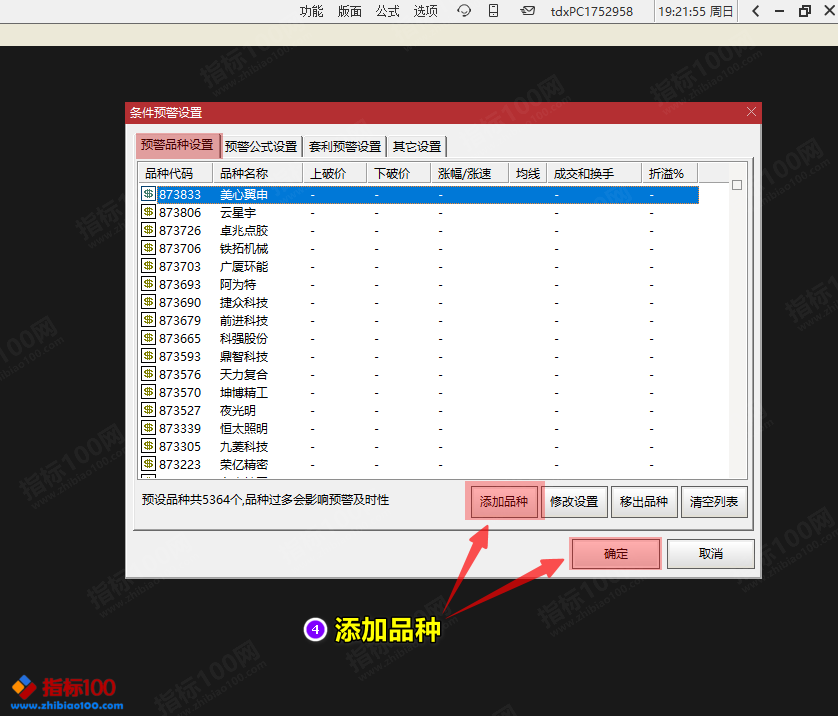
Task: Select the row named 广厦环能
Action: pos(419,267)
